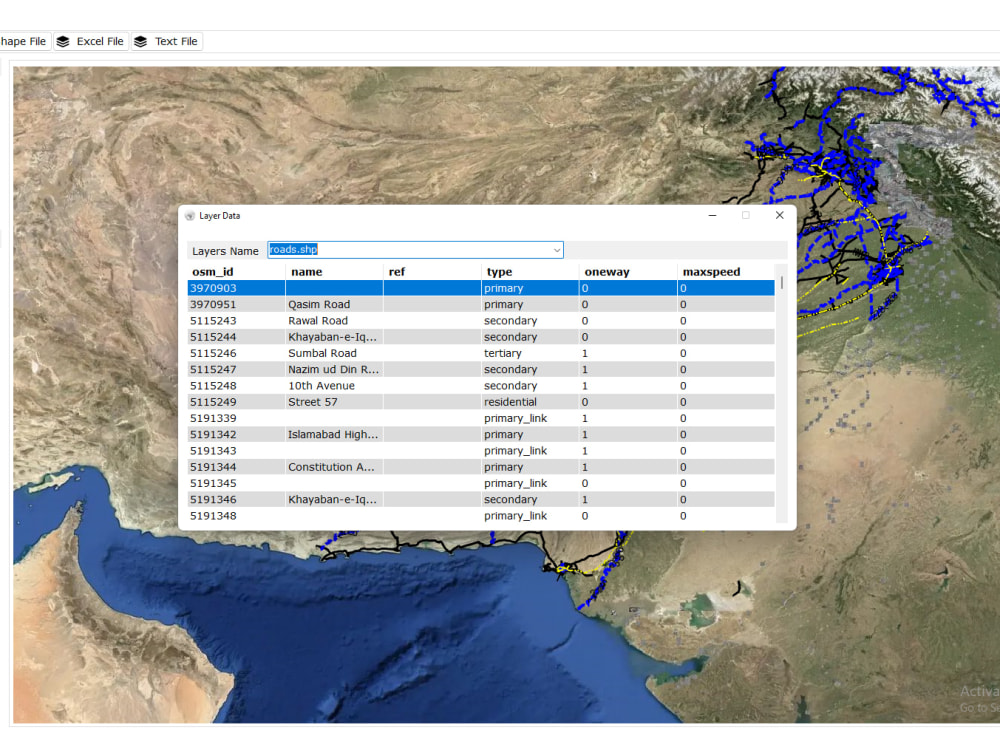Click osm_id 5191339 cell
1000x750 pixels.
(x=236, y=418)
